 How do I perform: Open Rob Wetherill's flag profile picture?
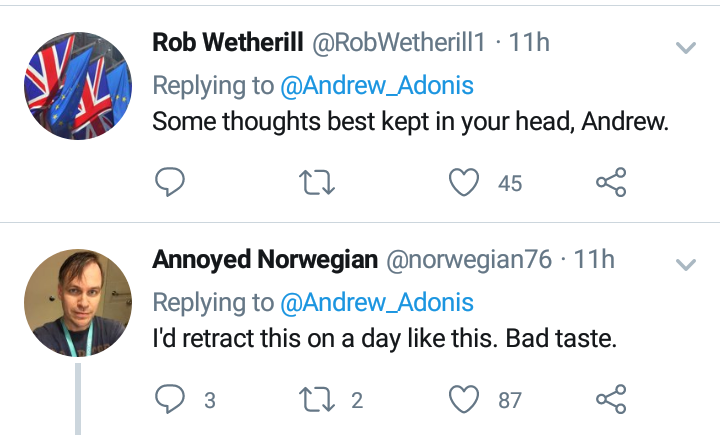tap(78, 86)
